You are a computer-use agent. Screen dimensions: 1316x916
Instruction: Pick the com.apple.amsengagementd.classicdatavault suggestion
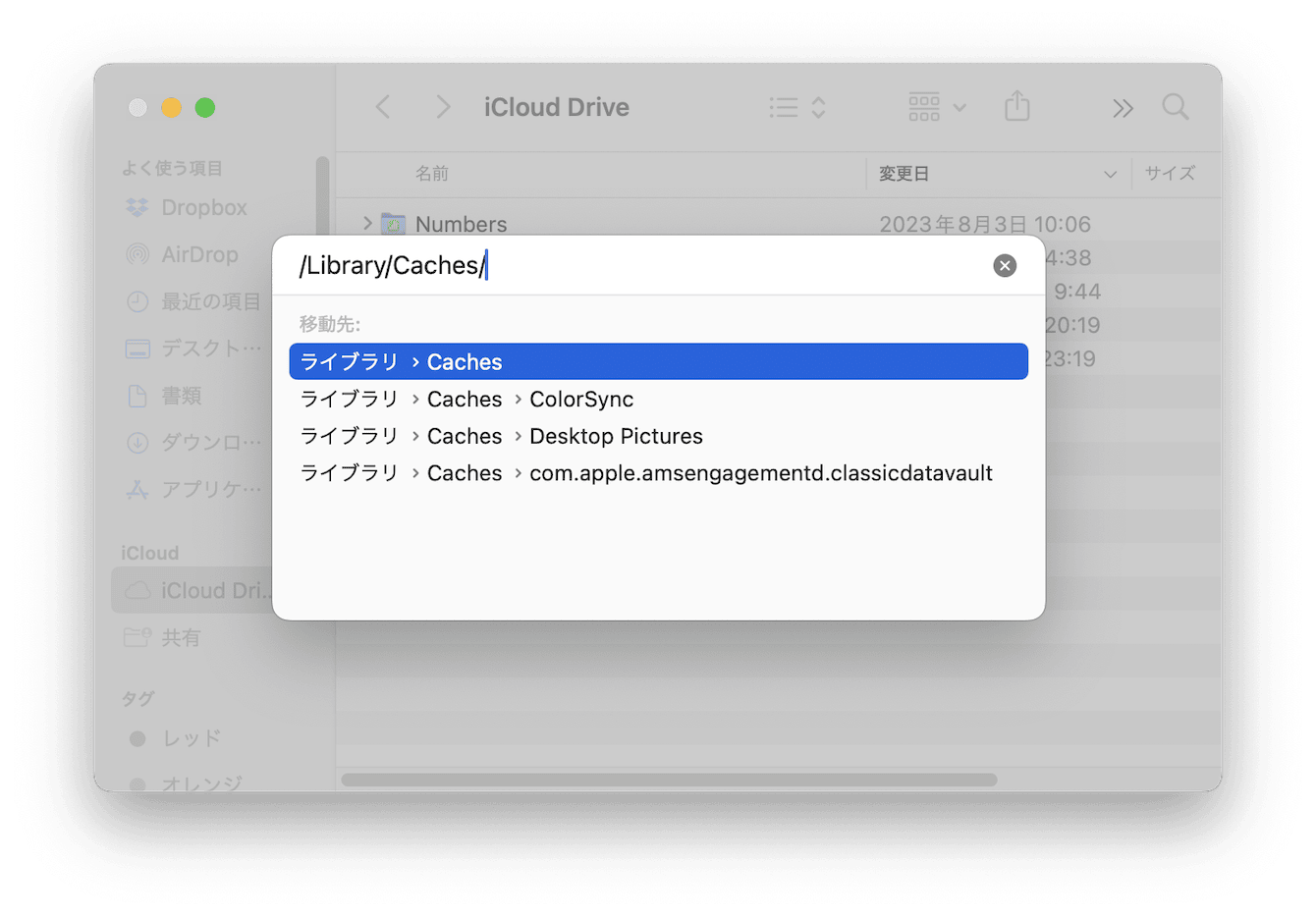[x=658, y=473]
